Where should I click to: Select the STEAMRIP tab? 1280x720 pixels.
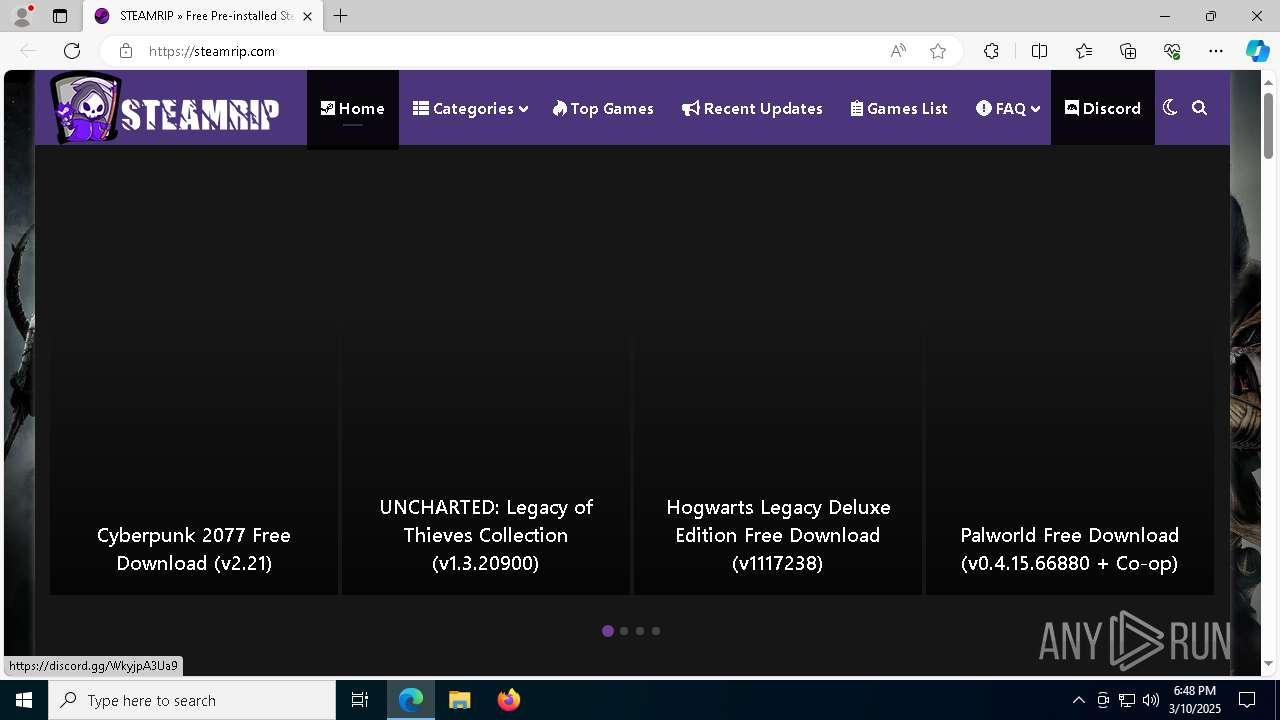click(x=204, y=16)
